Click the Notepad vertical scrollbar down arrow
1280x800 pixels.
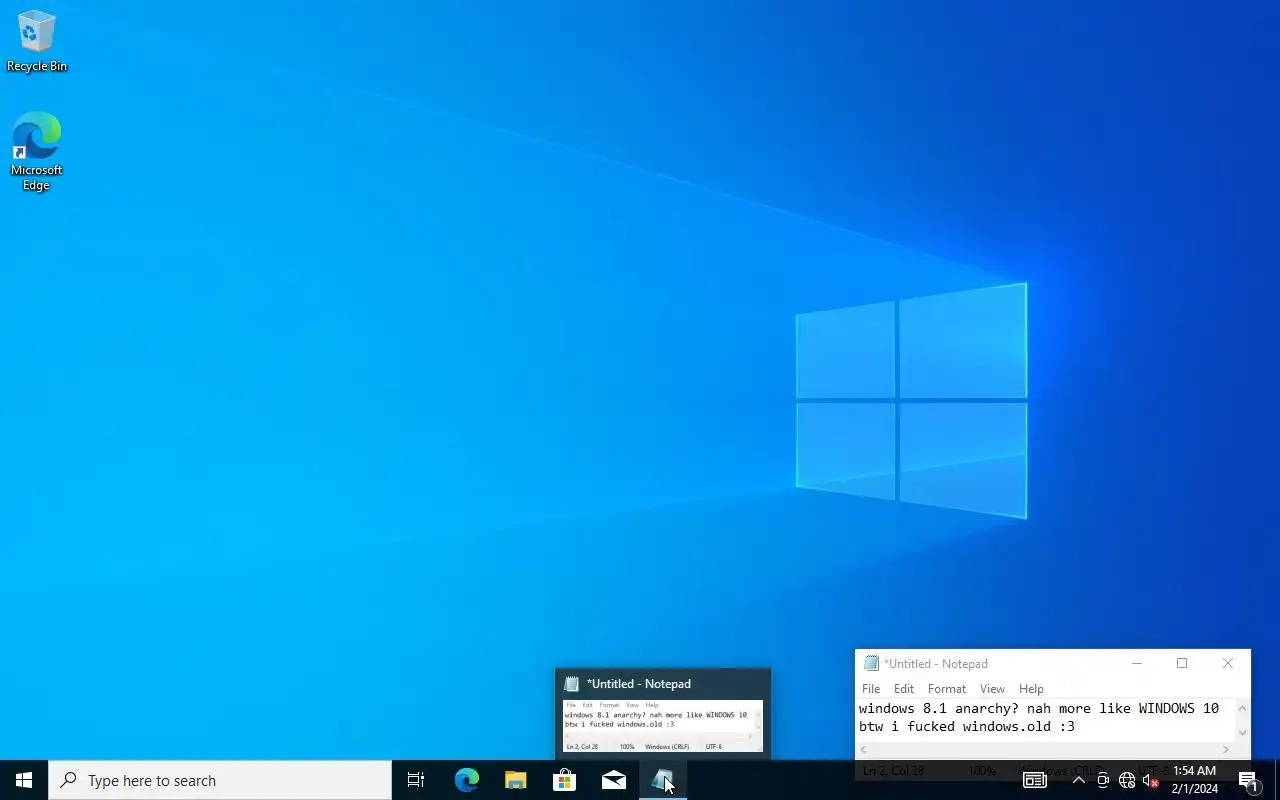pyautogui.click(x=1243, y=733)
